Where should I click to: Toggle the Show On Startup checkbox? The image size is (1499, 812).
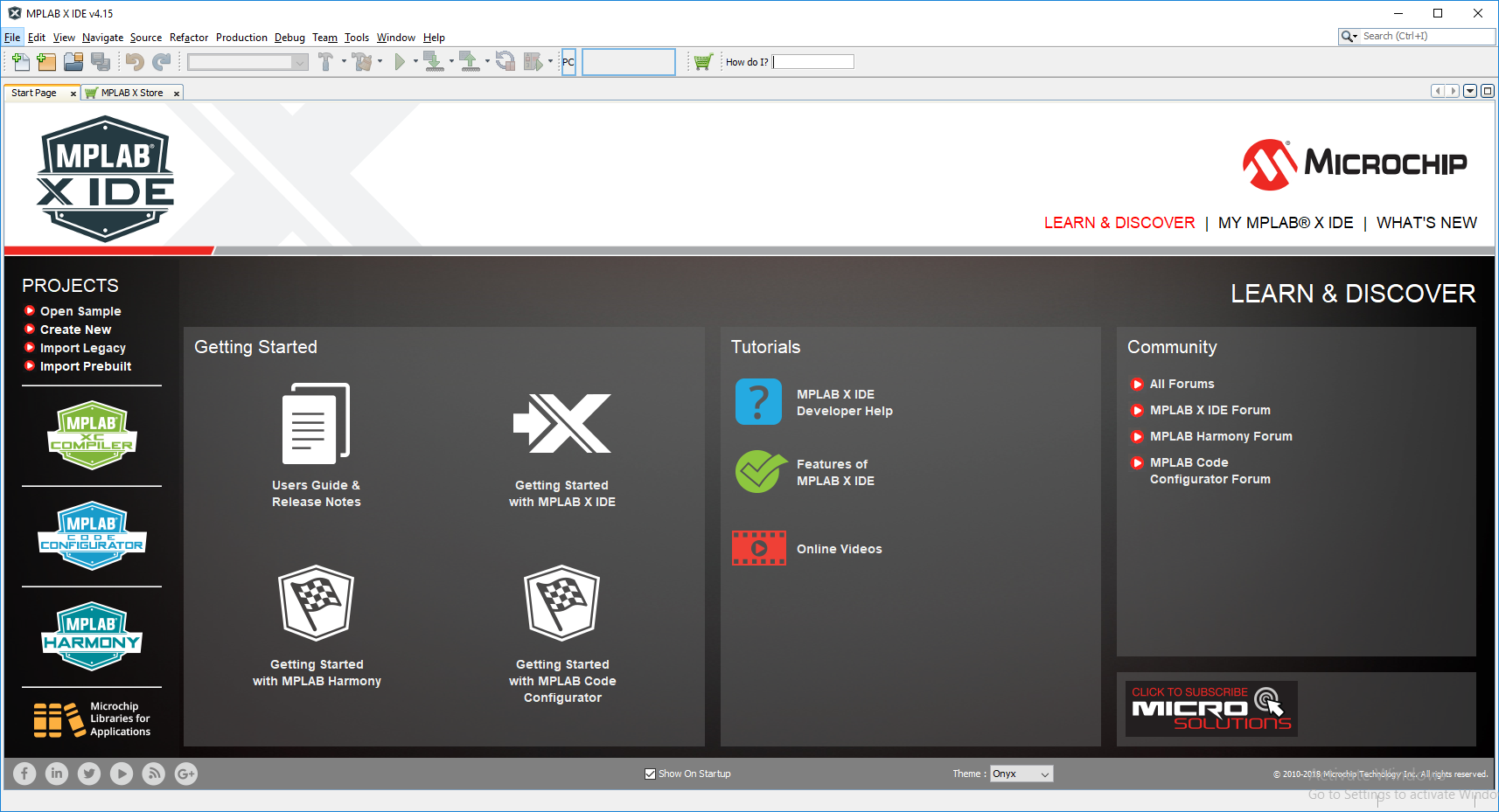tap(650, 774)
